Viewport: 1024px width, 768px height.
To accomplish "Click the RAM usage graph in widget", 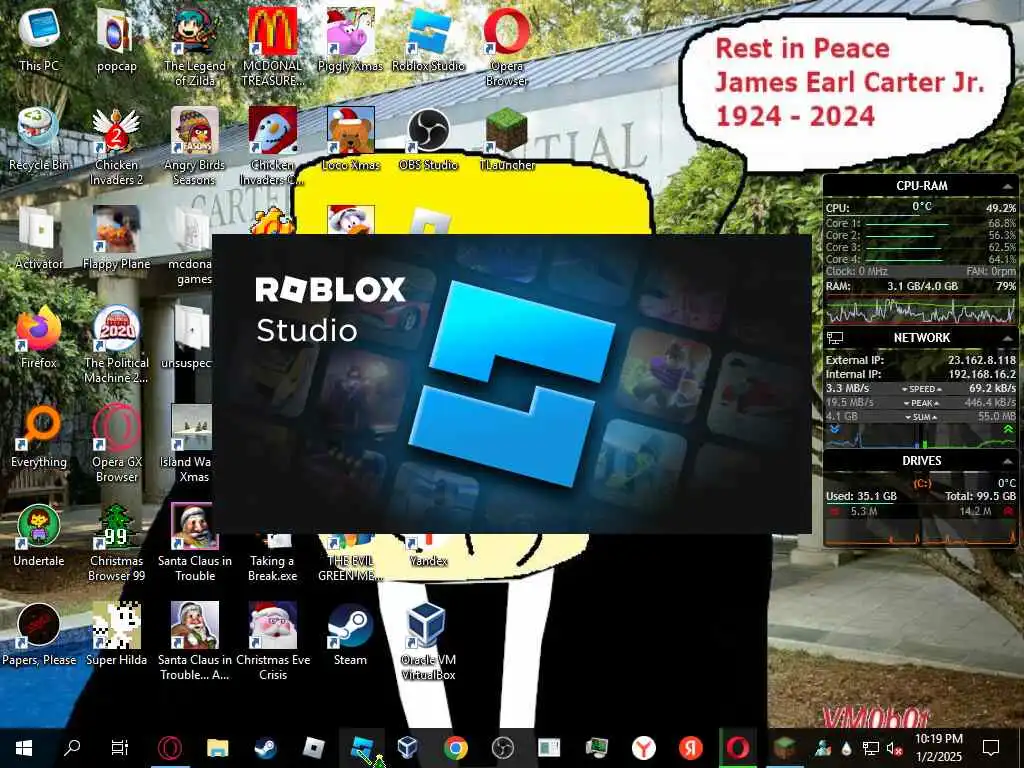I will [921, 310].
